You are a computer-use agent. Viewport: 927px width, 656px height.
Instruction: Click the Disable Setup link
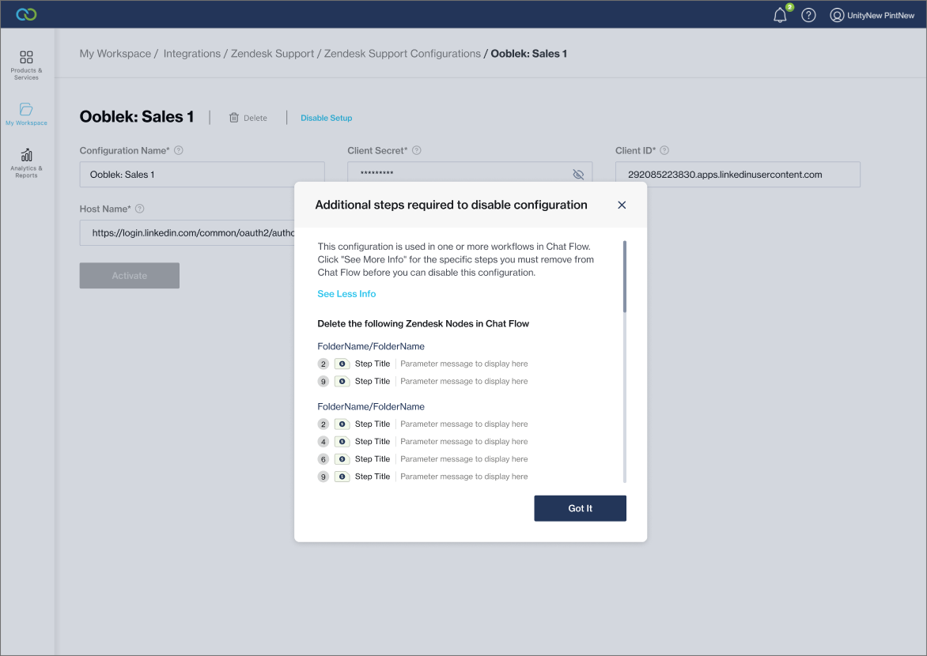click(x=326, y=118)
